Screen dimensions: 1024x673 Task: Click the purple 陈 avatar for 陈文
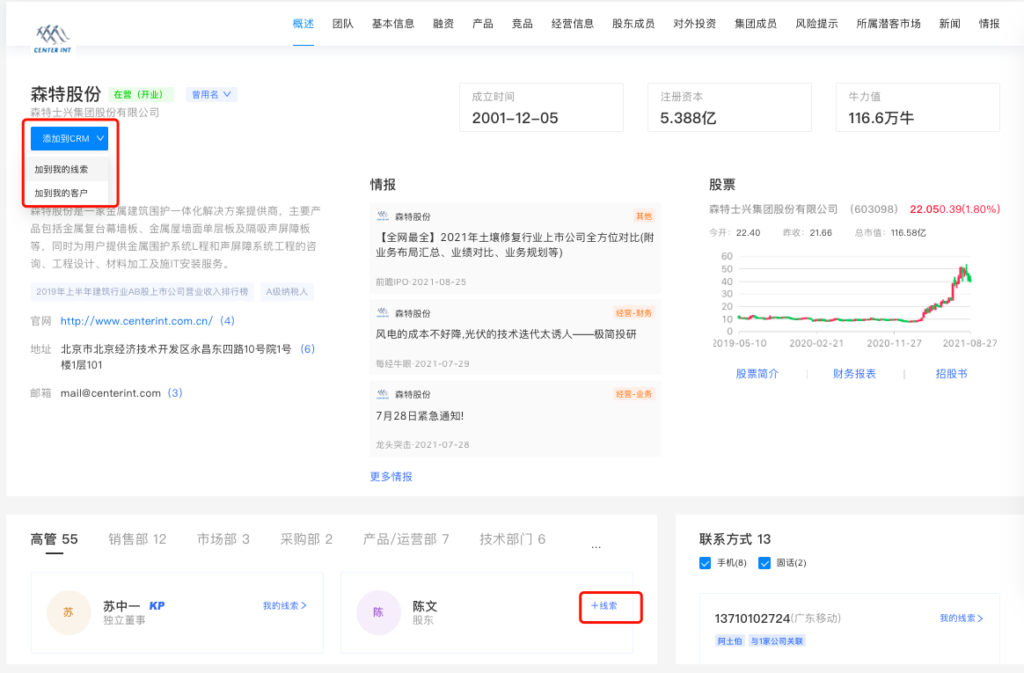tap(378, 612)
